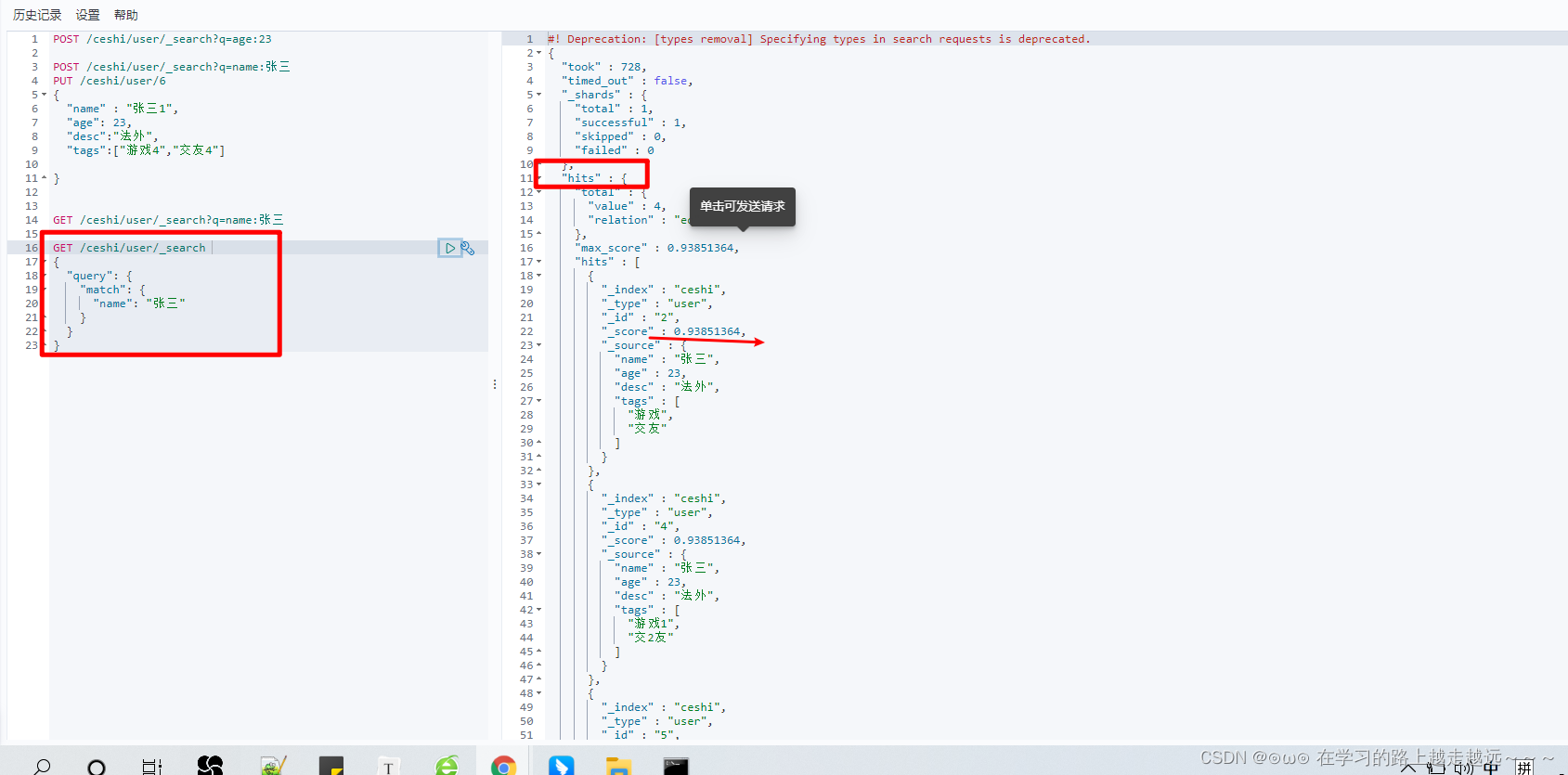Collapse response root object at line 2
Image resolution: width=1568 pixels, height=775 pixels.
538,53
